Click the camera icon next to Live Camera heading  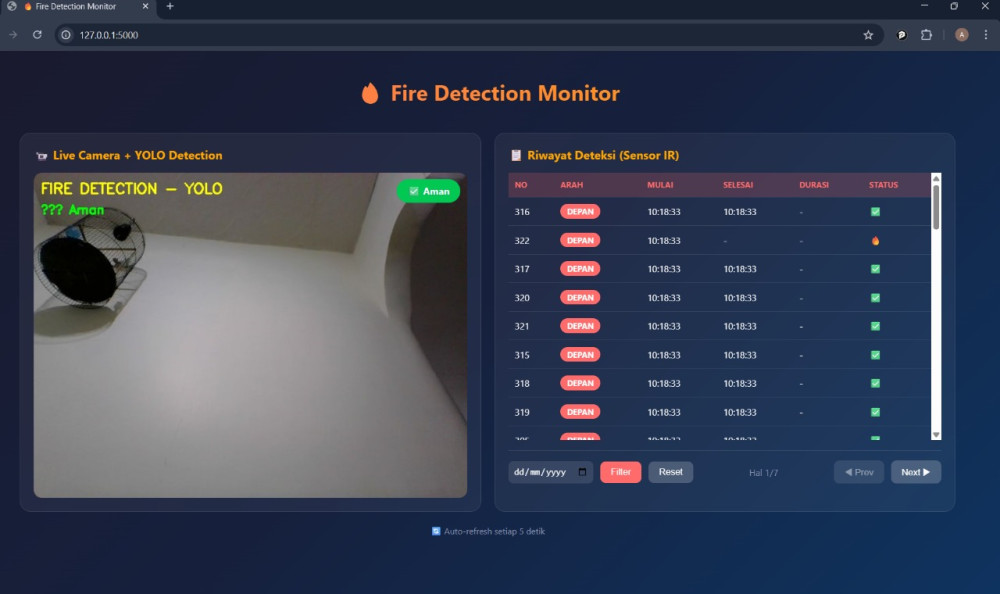42,156
